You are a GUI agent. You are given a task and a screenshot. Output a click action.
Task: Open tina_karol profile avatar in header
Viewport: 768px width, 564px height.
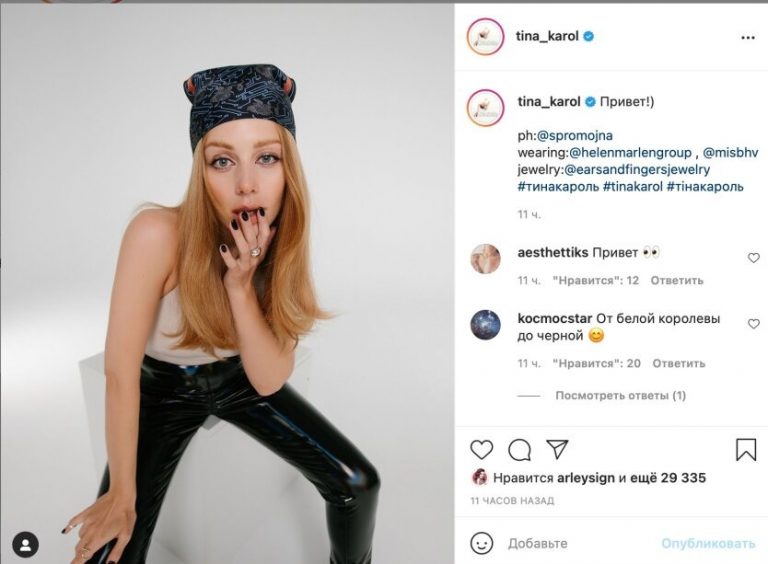(485, 37)
